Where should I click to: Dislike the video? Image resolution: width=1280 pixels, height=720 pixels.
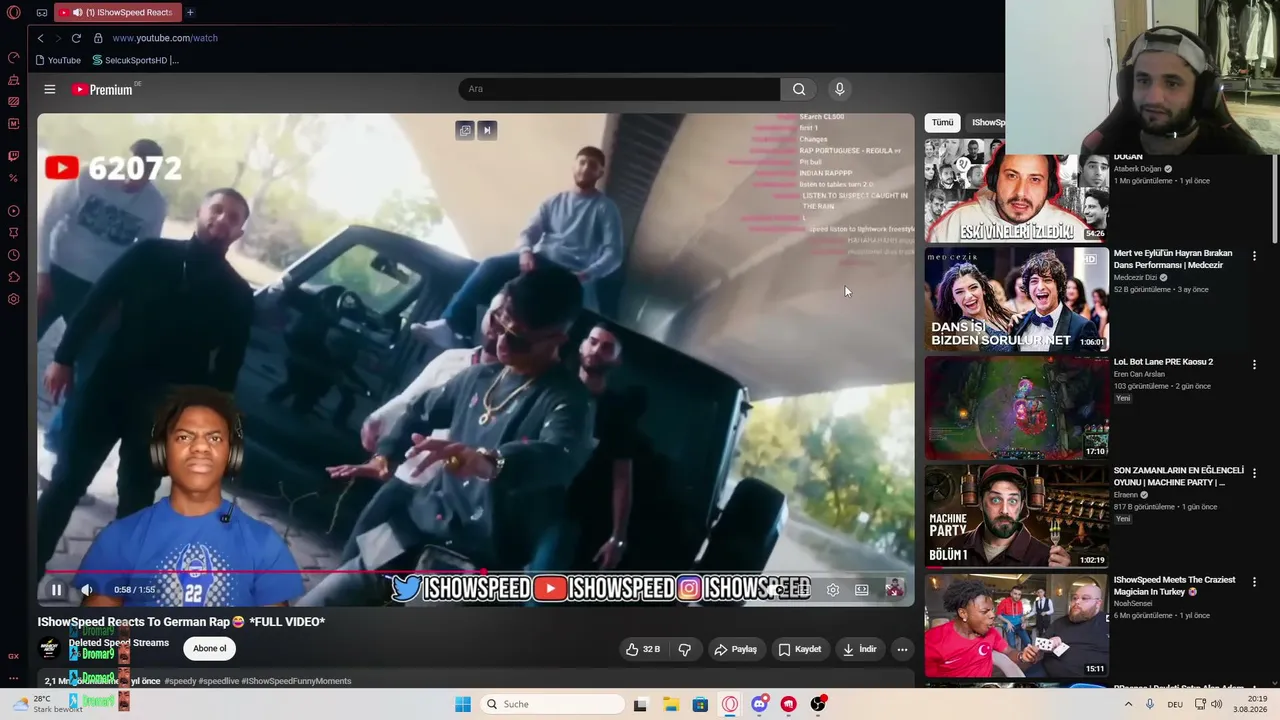click(685, 649)
